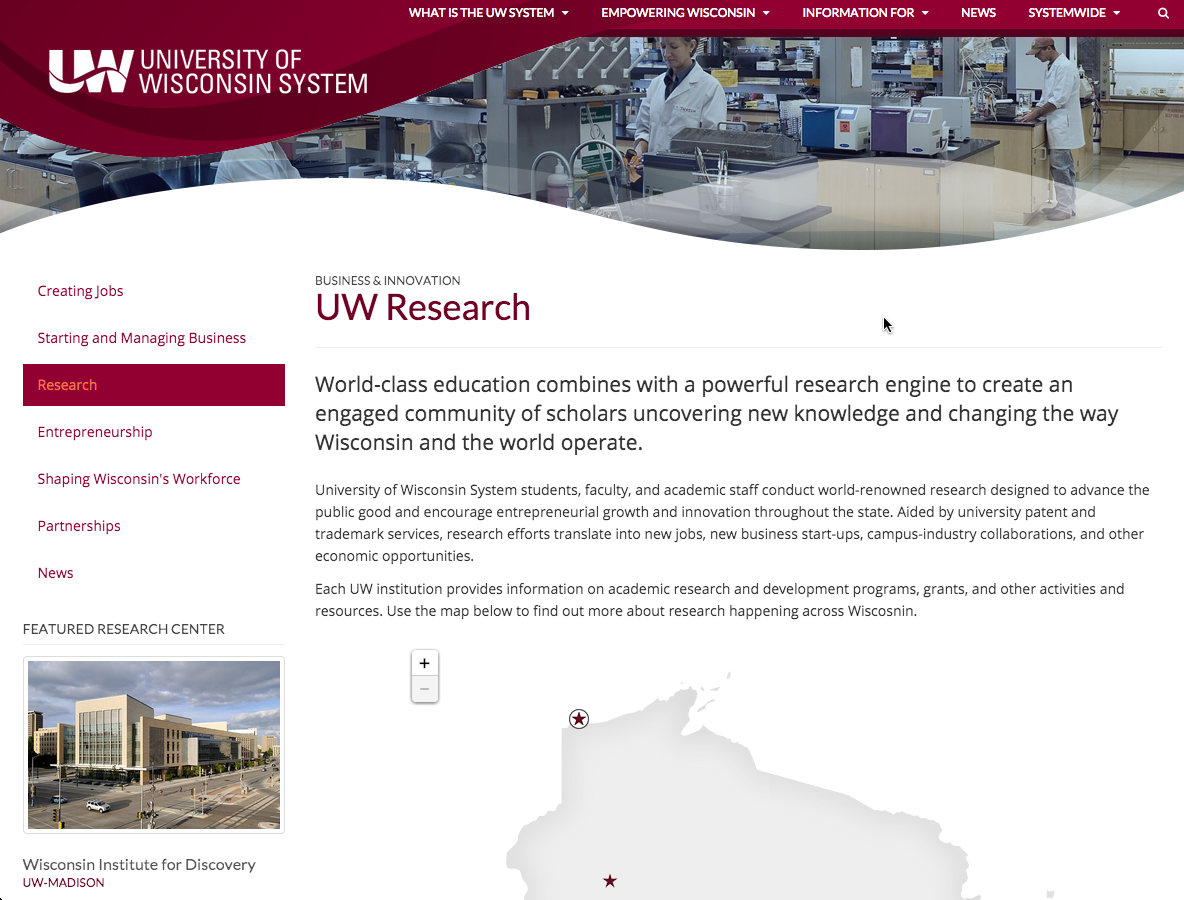Click the University of Wisconsin System logo
The height and width of the screenshot is (900, 1184).
[x=208, y=71]
